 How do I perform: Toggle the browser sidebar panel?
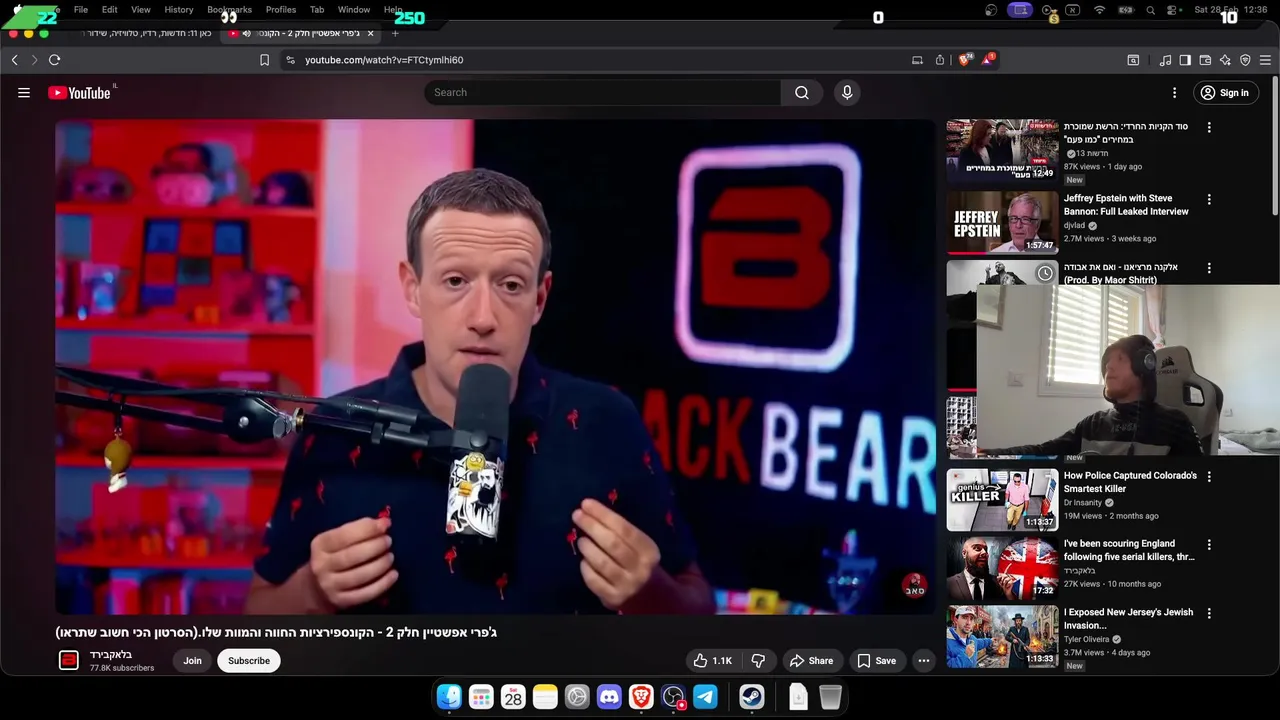point(1185,60)
